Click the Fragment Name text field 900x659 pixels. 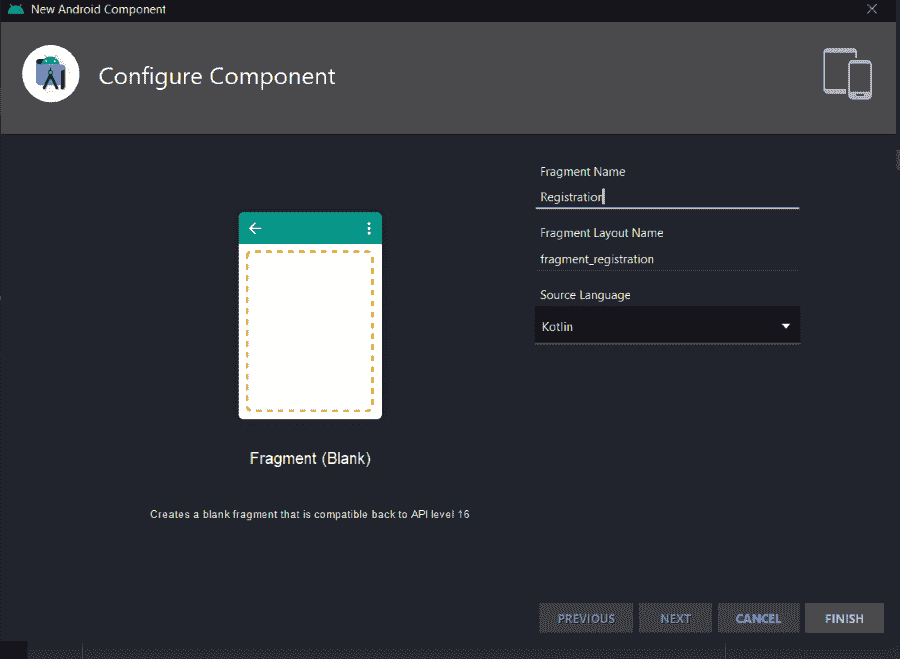click(x=667, y=197)
